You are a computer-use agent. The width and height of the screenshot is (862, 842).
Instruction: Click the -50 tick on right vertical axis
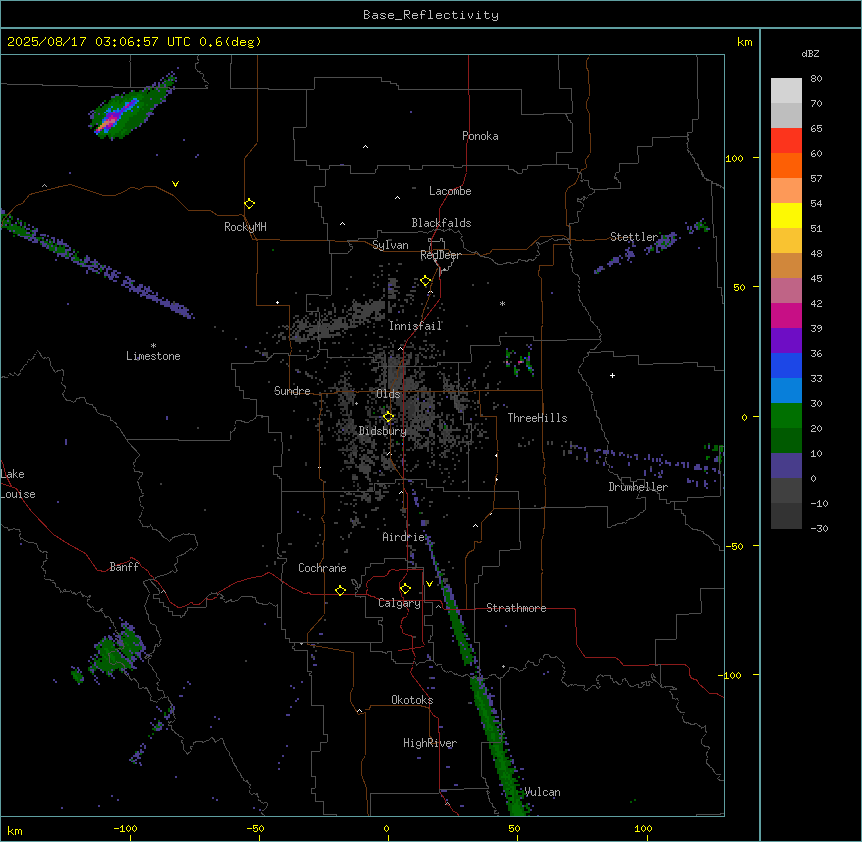coord(734,546)
